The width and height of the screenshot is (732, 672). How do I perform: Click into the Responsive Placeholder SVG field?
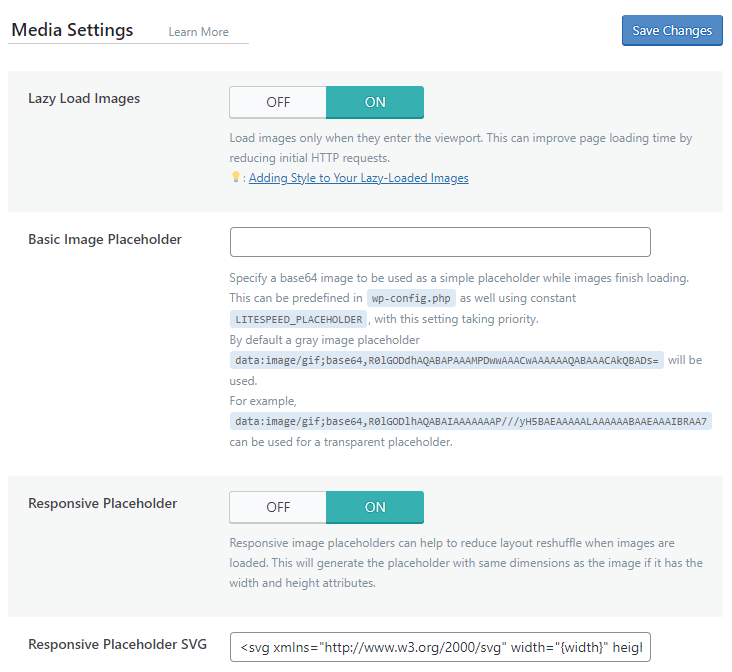coord(440,647)
